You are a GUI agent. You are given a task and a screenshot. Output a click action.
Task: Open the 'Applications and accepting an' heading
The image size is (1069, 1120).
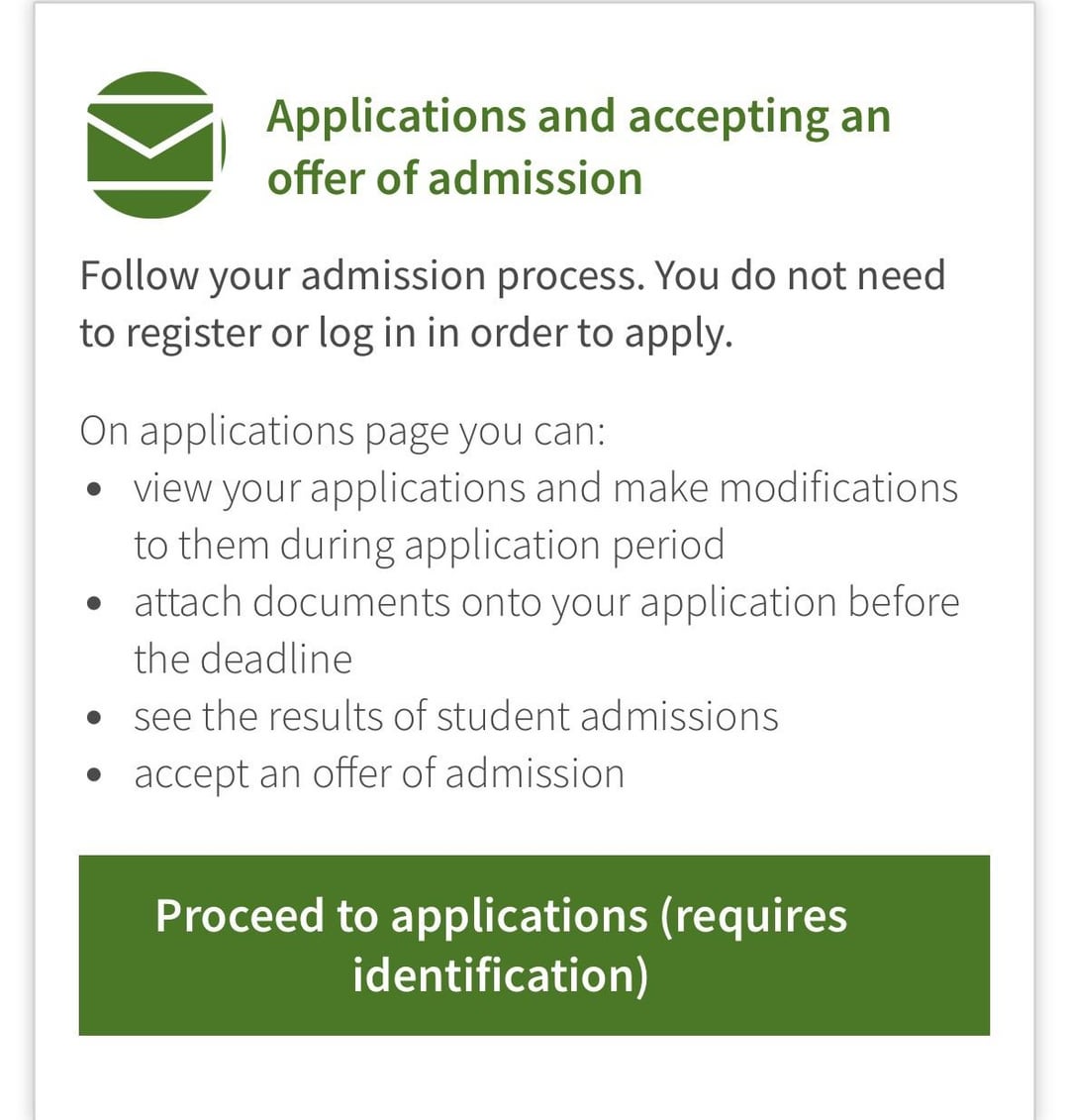(578, 117)
